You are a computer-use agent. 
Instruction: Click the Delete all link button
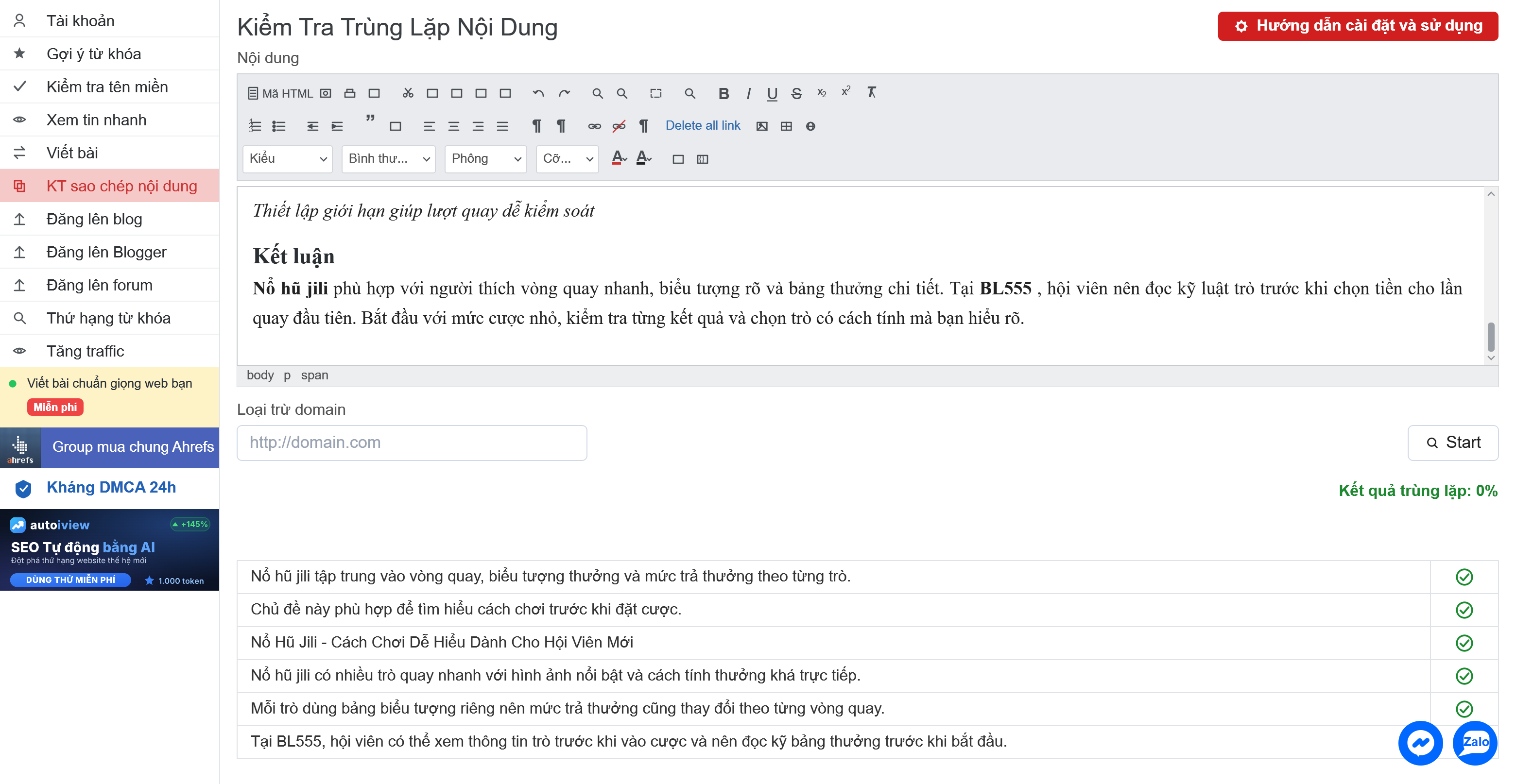[x=703, y=126]
